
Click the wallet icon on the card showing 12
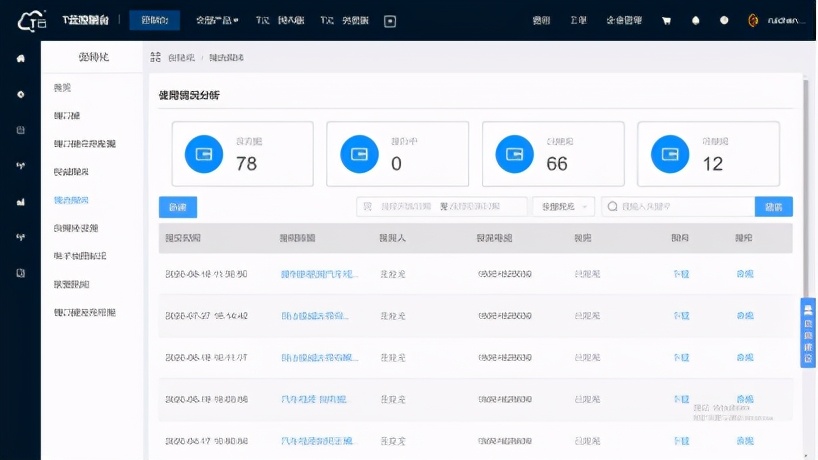tap(670, 154)
